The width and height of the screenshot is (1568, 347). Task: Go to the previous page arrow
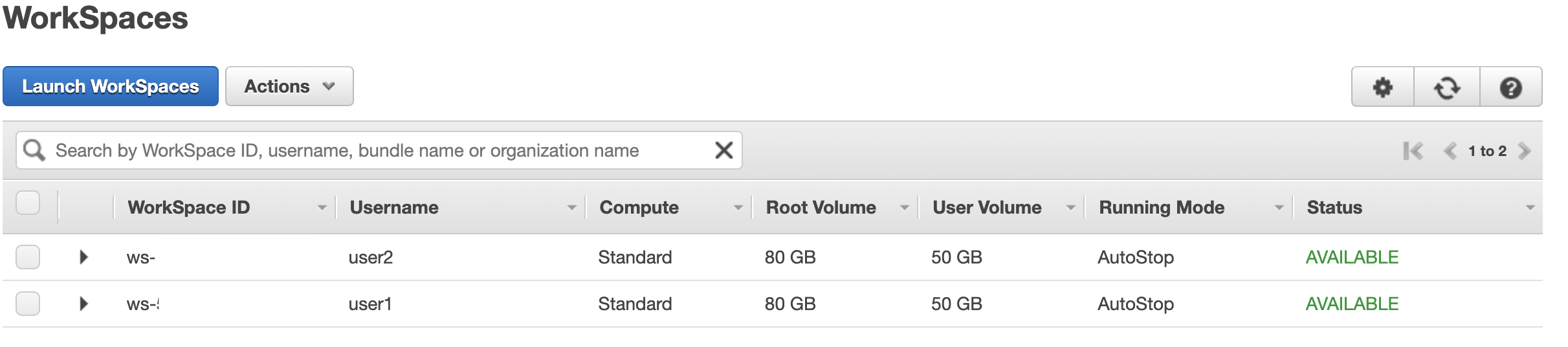1450,151
